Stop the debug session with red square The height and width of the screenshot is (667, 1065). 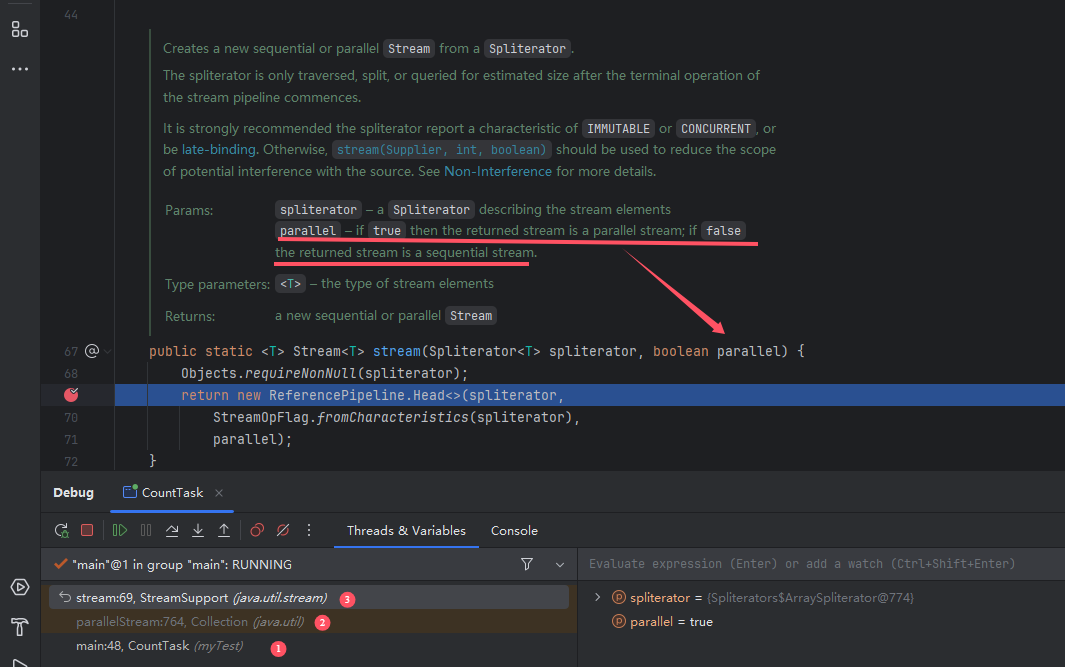click(87, 531)
